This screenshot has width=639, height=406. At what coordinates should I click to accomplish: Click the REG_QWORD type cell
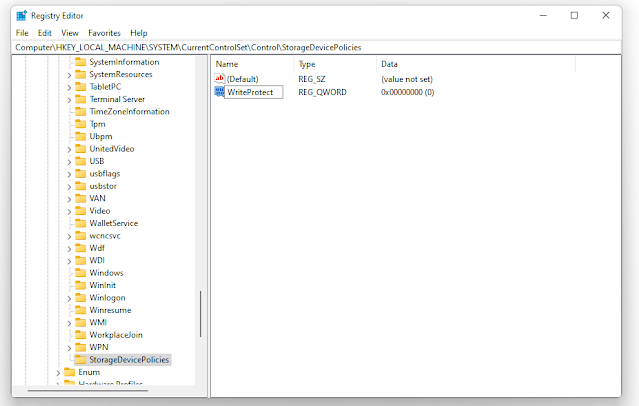(x=322, y=92)
